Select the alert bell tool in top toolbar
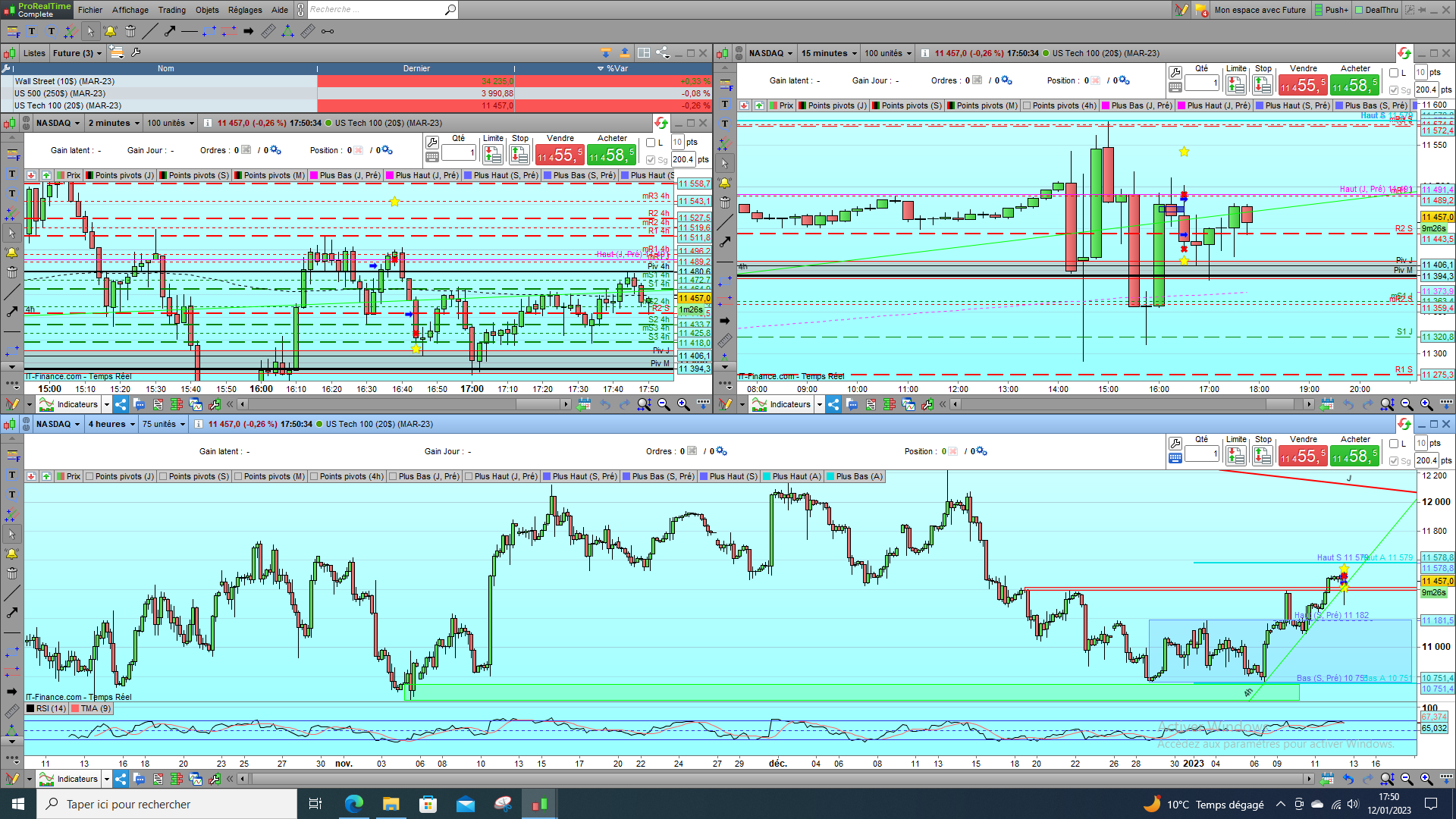1456x819 pixels. pos(110,31)
